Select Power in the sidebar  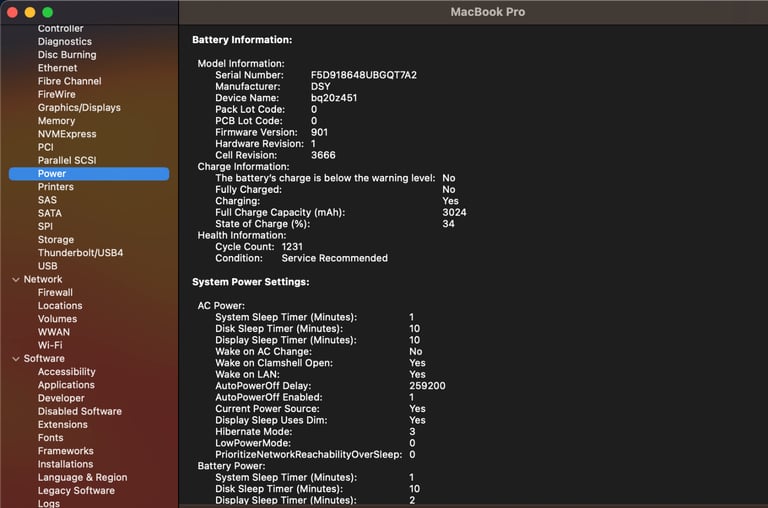point(89,173)
